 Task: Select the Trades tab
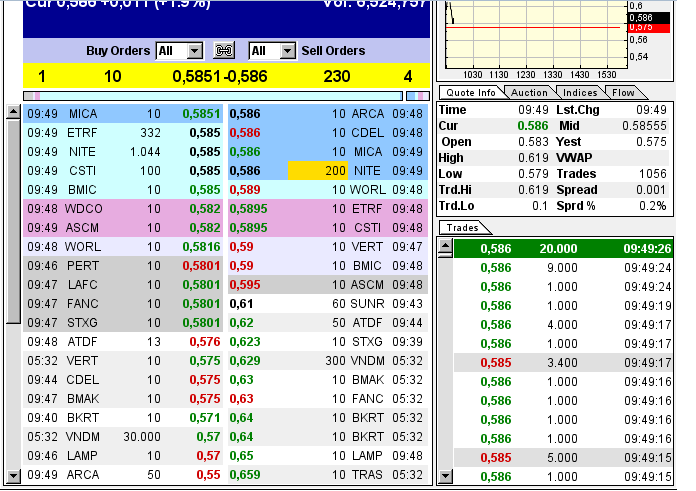[463, 228]
